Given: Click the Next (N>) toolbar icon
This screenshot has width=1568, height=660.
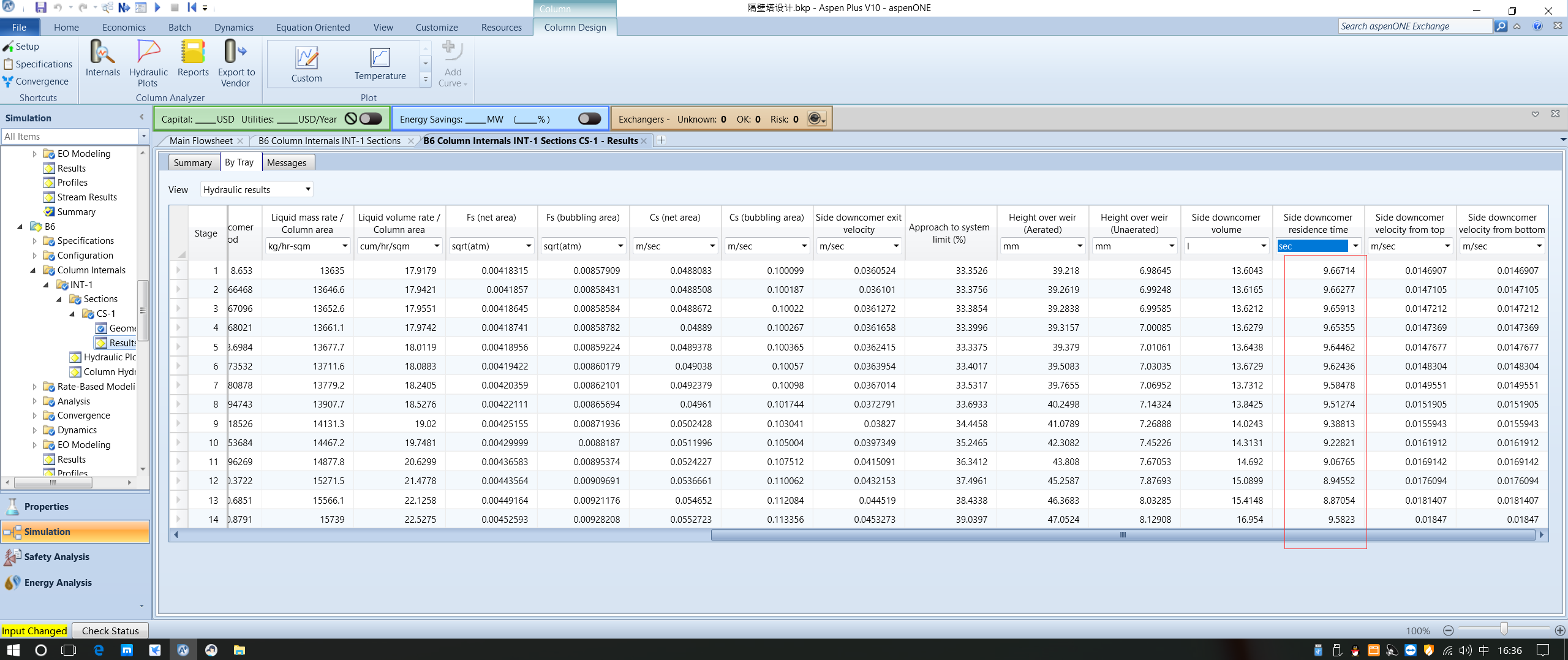Looking at the screenshot, I should pyautogui.click(x=124, y=8).
